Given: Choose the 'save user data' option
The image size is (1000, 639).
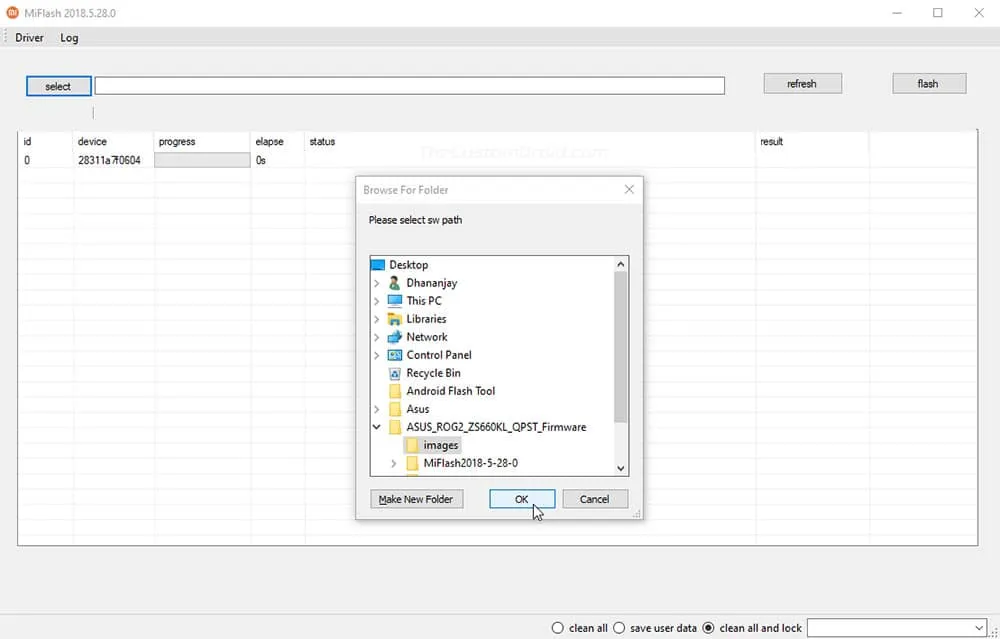Looking at the screenshot, I should (620, 628).
